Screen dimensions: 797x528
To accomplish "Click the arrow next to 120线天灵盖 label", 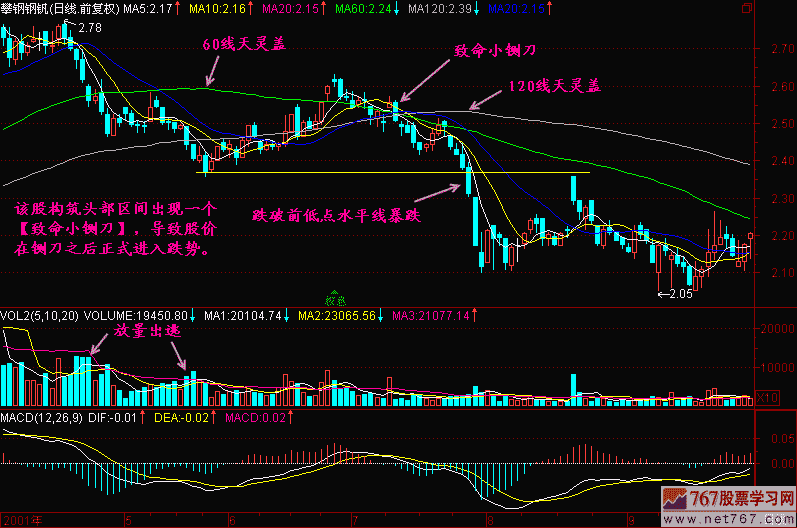I will click(484, 99).
